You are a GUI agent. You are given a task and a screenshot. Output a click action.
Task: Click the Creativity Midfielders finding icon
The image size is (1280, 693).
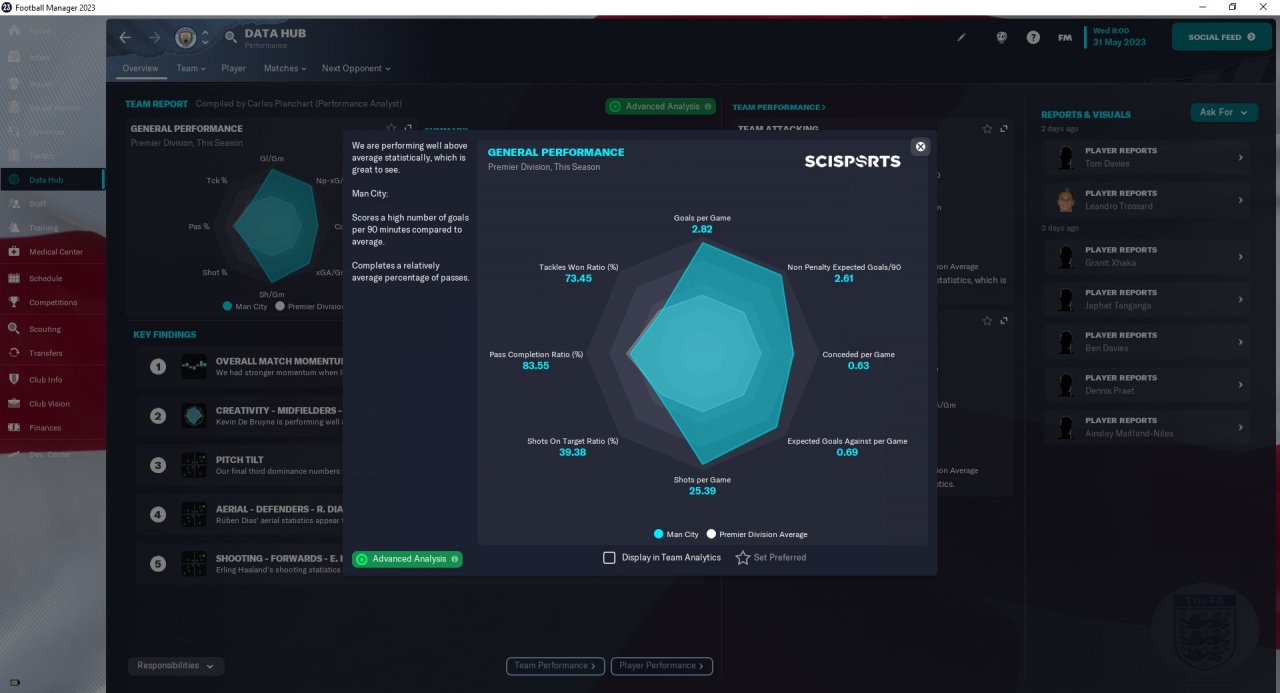(x=194, y=416)
